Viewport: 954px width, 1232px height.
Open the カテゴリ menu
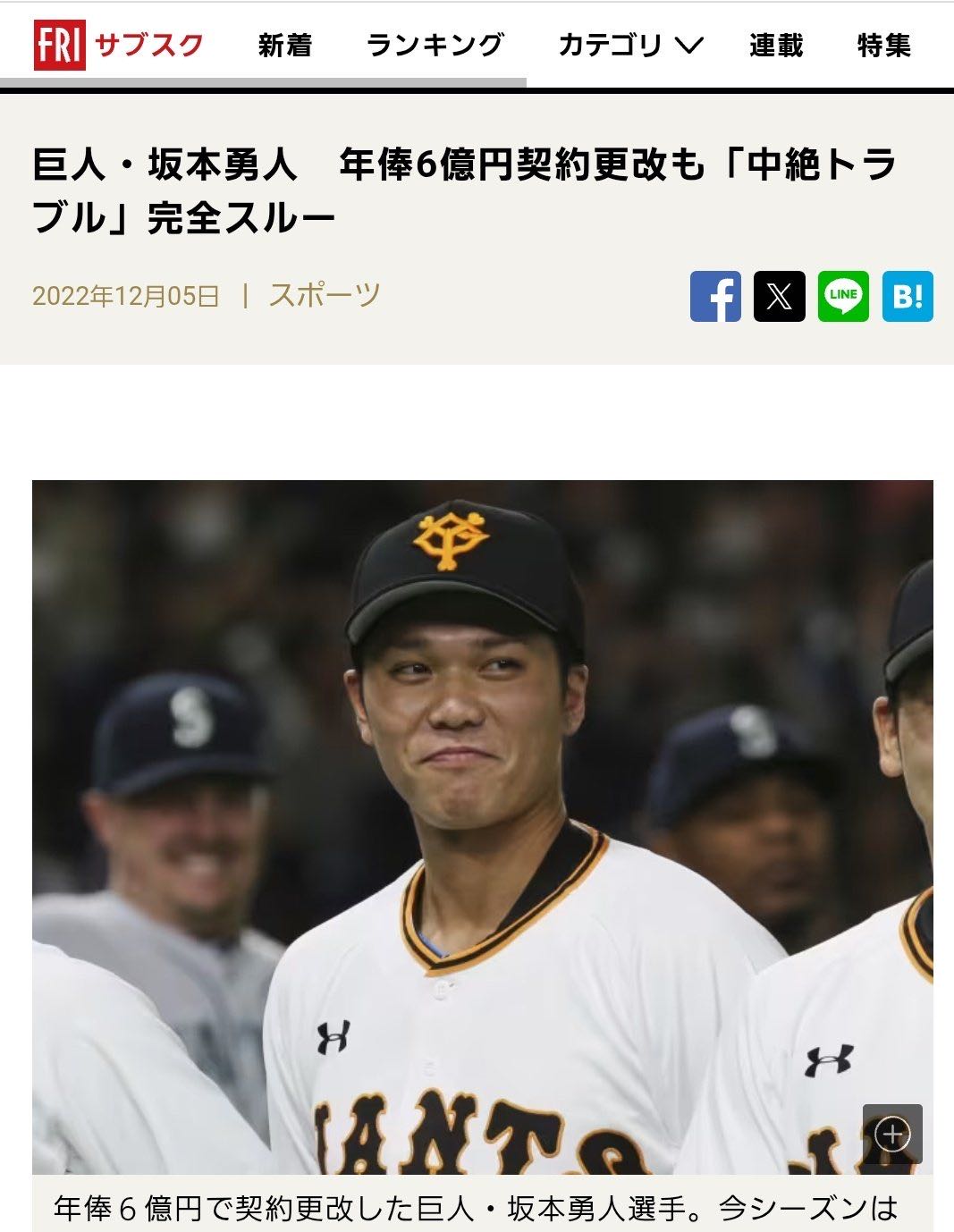[x=630, y=45]
